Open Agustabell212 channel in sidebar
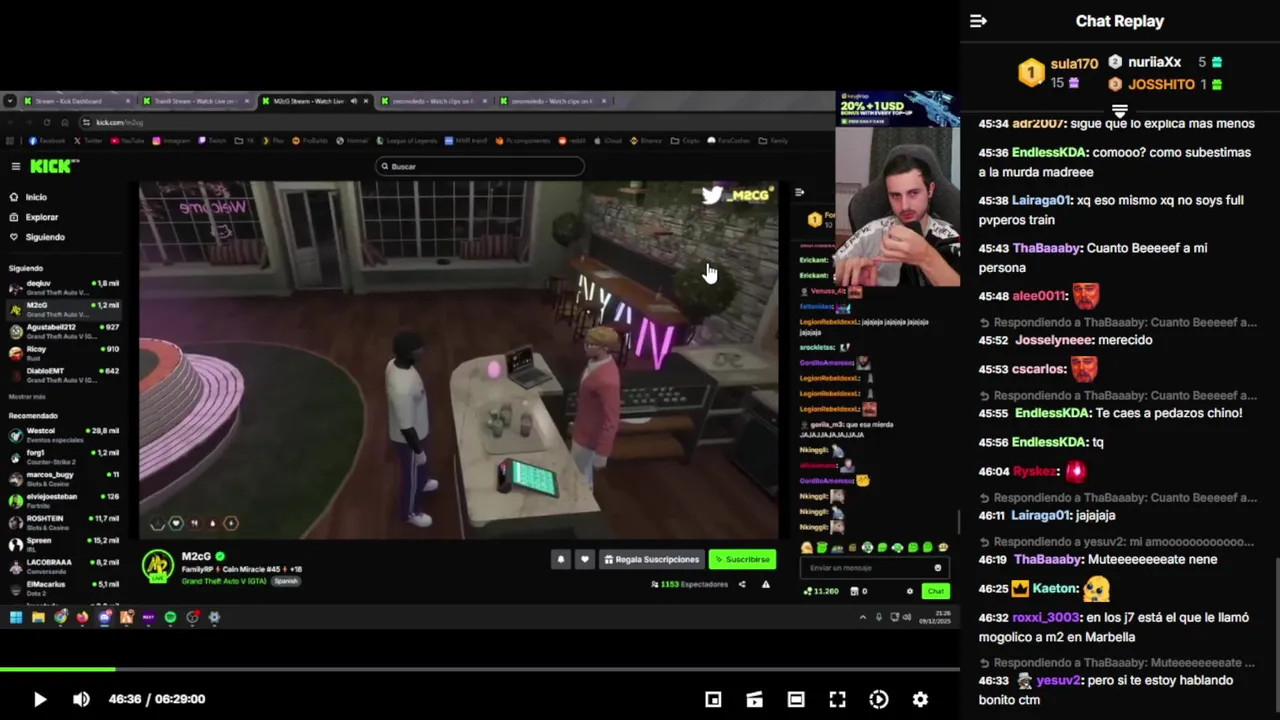Screen dimensions: 1280x720 tap(64, 331)
